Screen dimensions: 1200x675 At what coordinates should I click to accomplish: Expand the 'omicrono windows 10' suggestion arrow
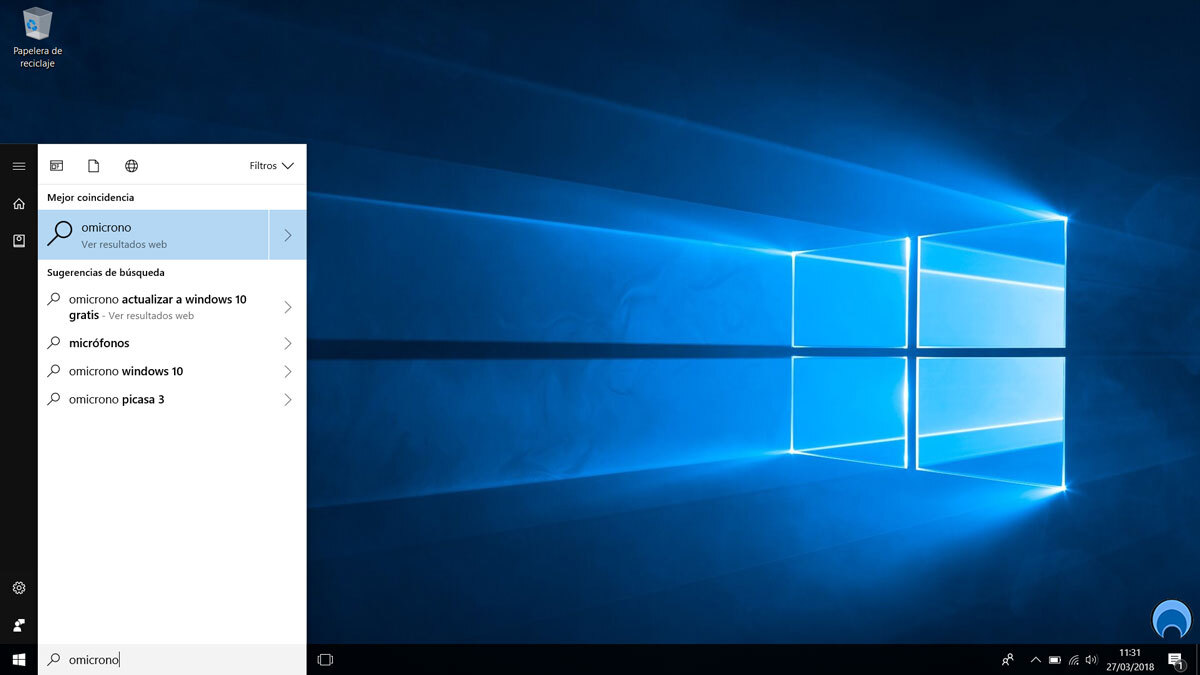tap(289, 371)
